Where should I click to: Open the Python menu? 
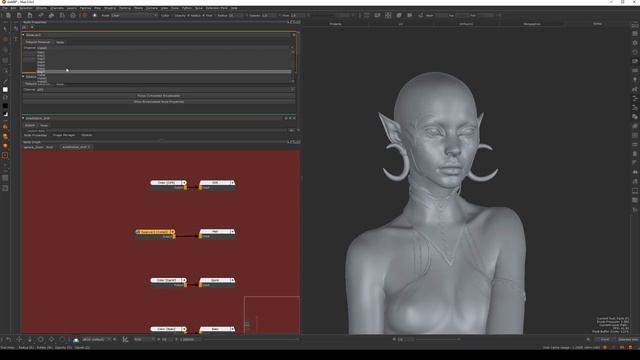pos(187,8)
